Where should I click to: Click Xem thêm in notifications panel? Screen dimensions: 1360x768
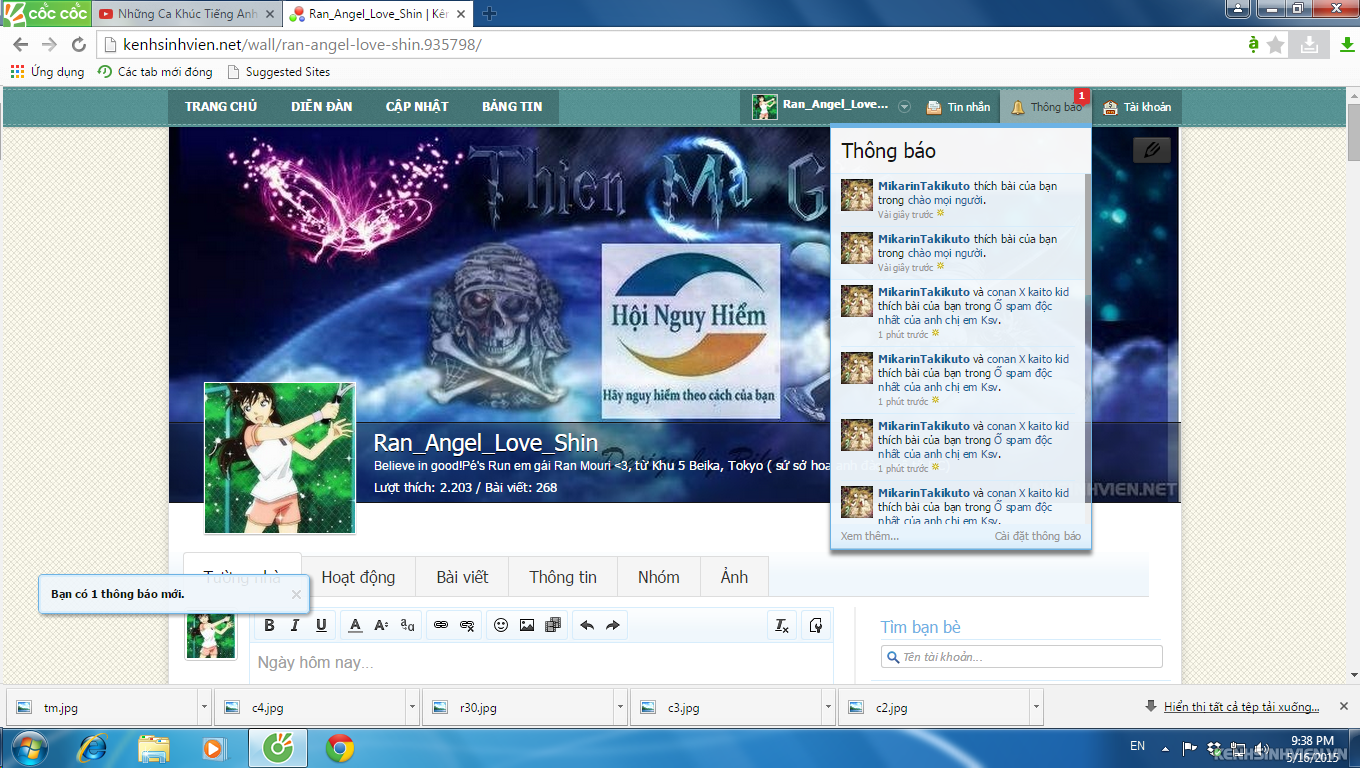pyautogui.click(x=870, y=536)
